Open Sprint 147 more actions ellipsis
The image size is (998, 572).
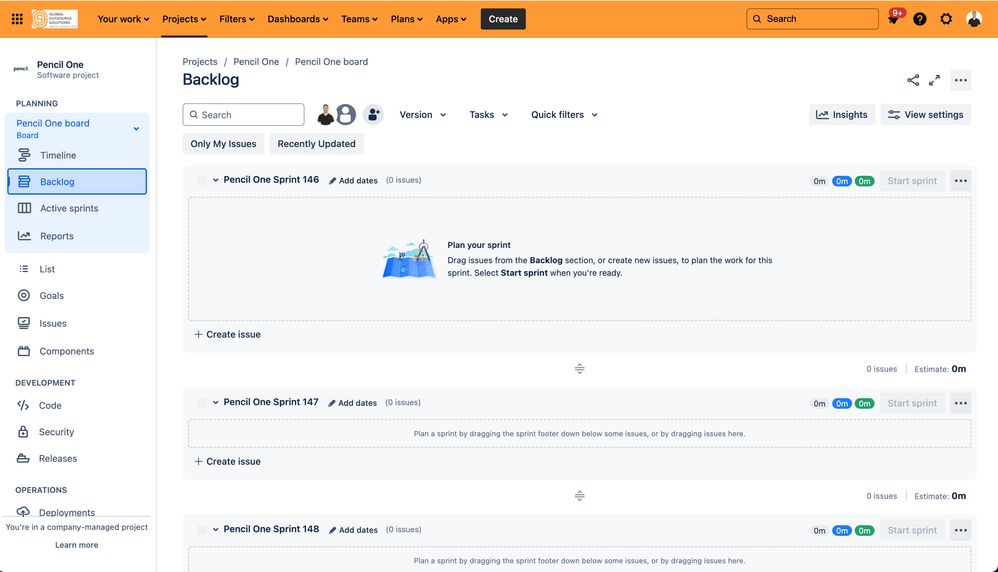961,403
